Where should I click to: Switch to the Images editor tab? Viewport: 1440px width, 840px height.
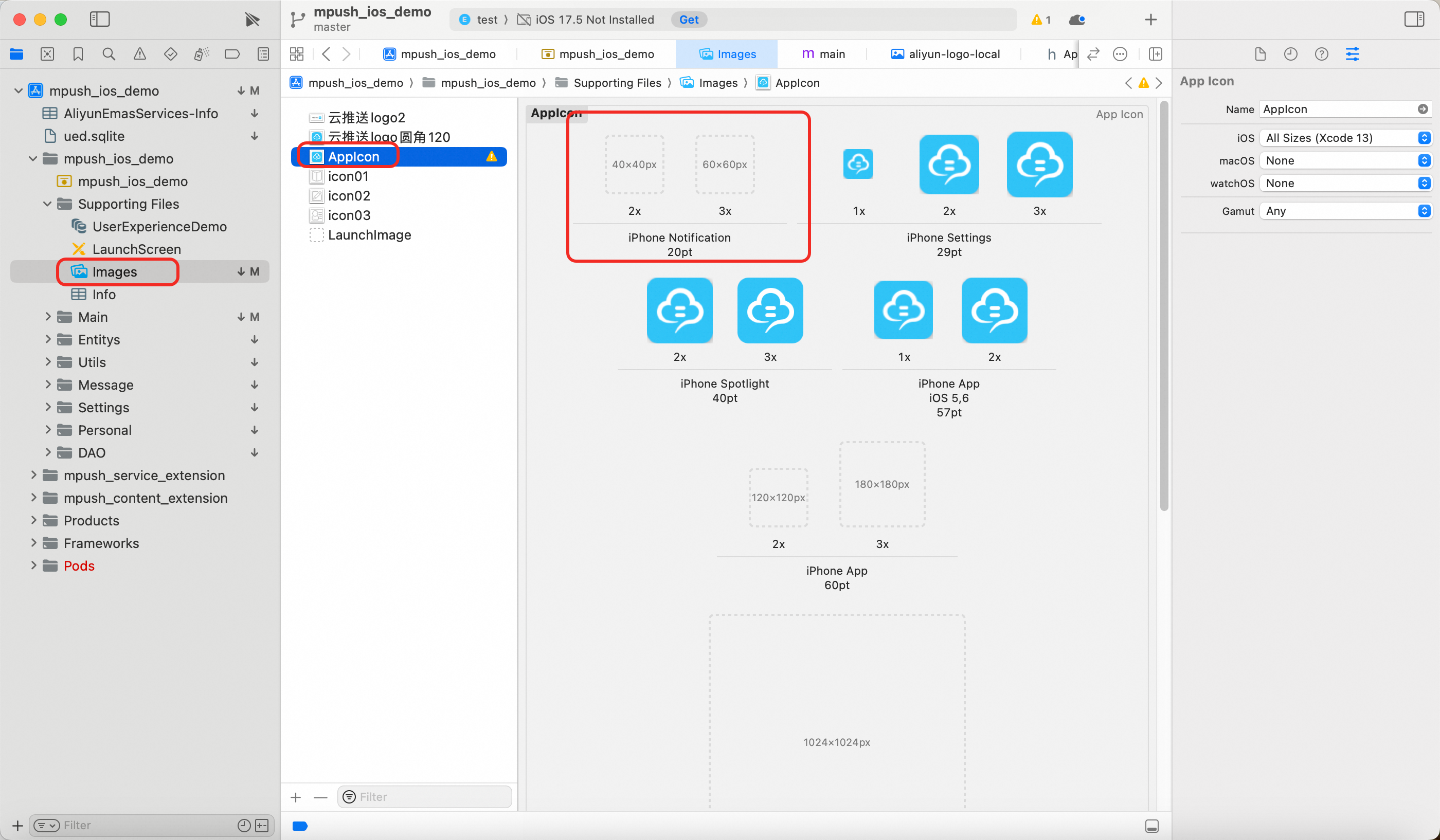pyautogui.click(x=726, y=54)
